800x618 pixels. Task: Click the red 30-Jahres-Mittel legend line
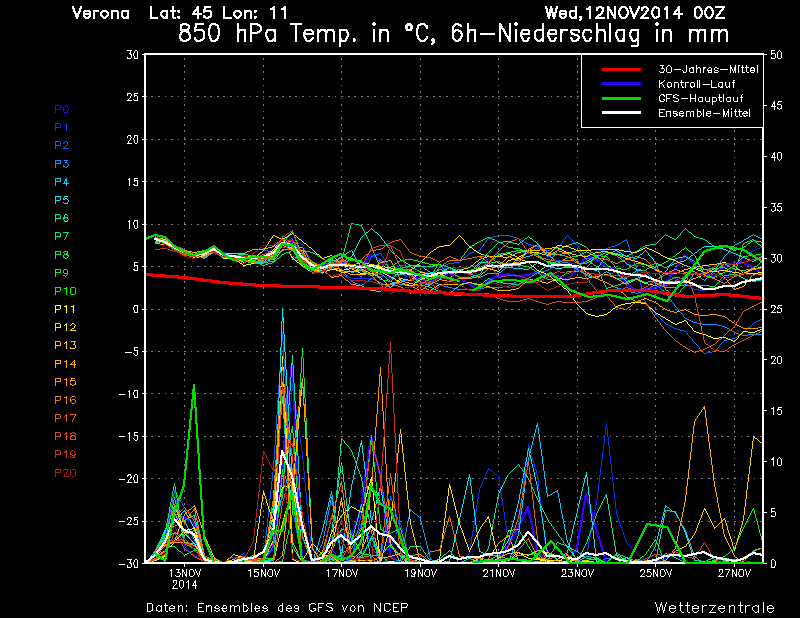[621, 69]
